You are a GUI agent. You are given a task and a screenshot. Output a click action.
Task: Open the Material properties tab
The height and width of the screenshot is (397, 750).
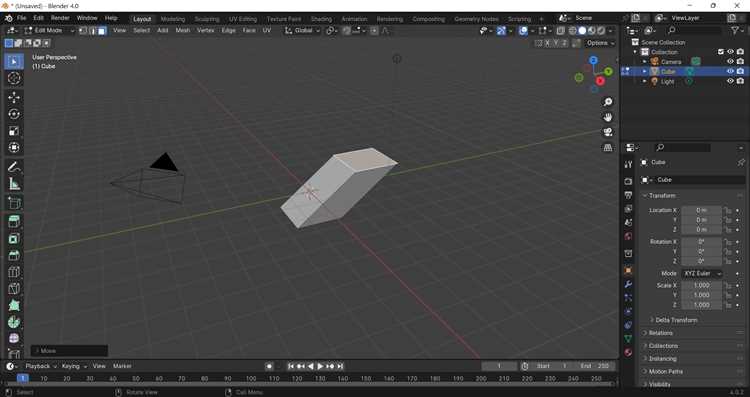pyautogui.click(x=628, y=353)
